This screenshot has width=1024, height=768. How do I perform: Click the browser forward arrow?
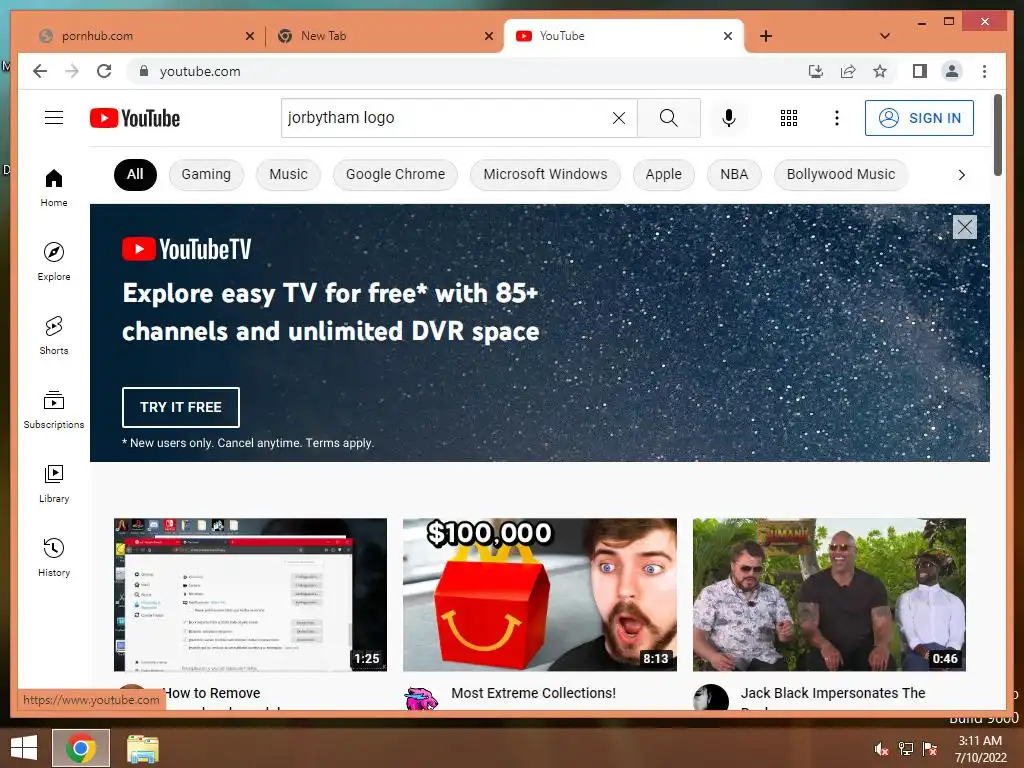(72, 71)
